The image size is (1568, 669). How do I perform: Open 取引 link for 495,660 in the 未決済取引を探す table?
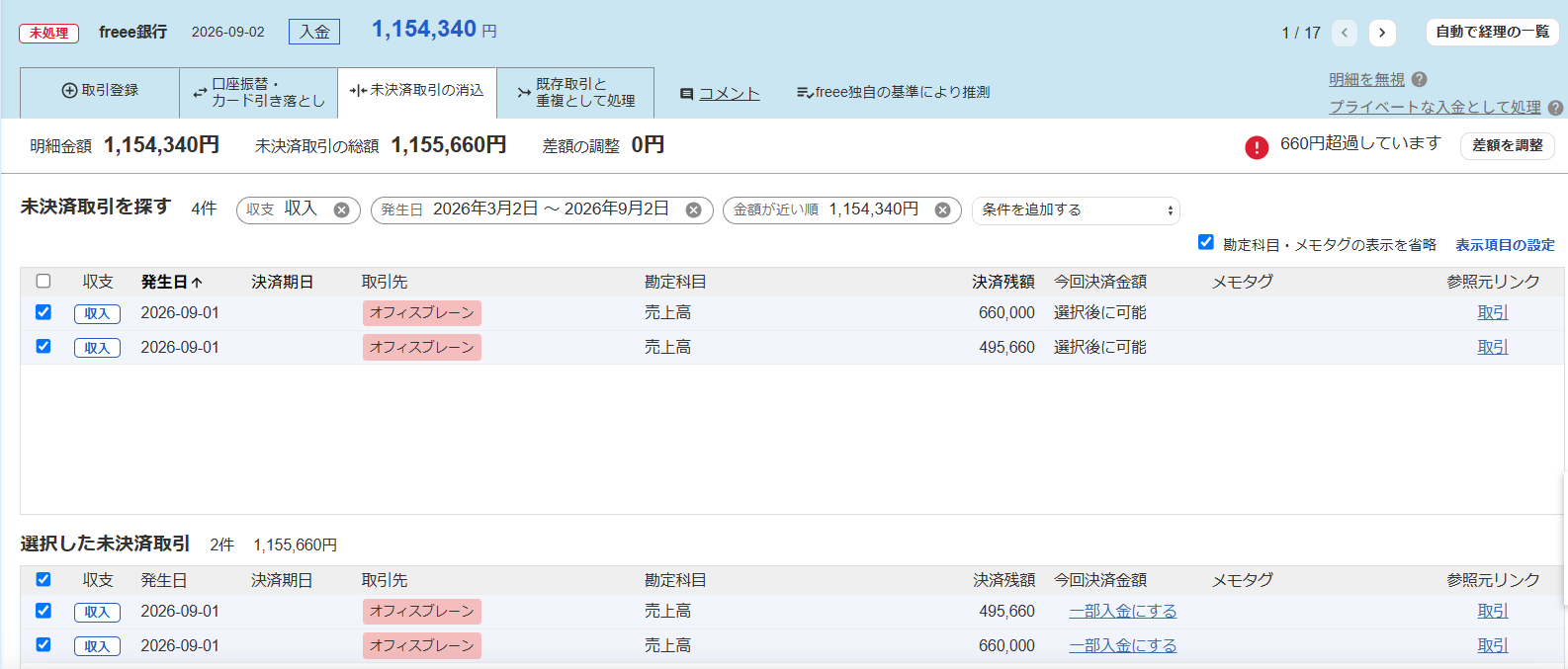point(1493,348)
